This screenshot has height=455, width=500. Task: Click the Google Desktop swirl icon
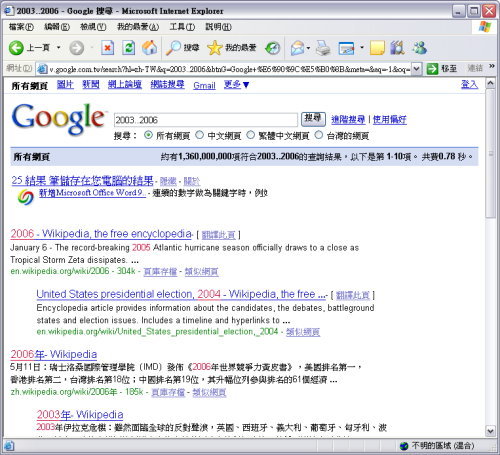[x=26, y=197]
